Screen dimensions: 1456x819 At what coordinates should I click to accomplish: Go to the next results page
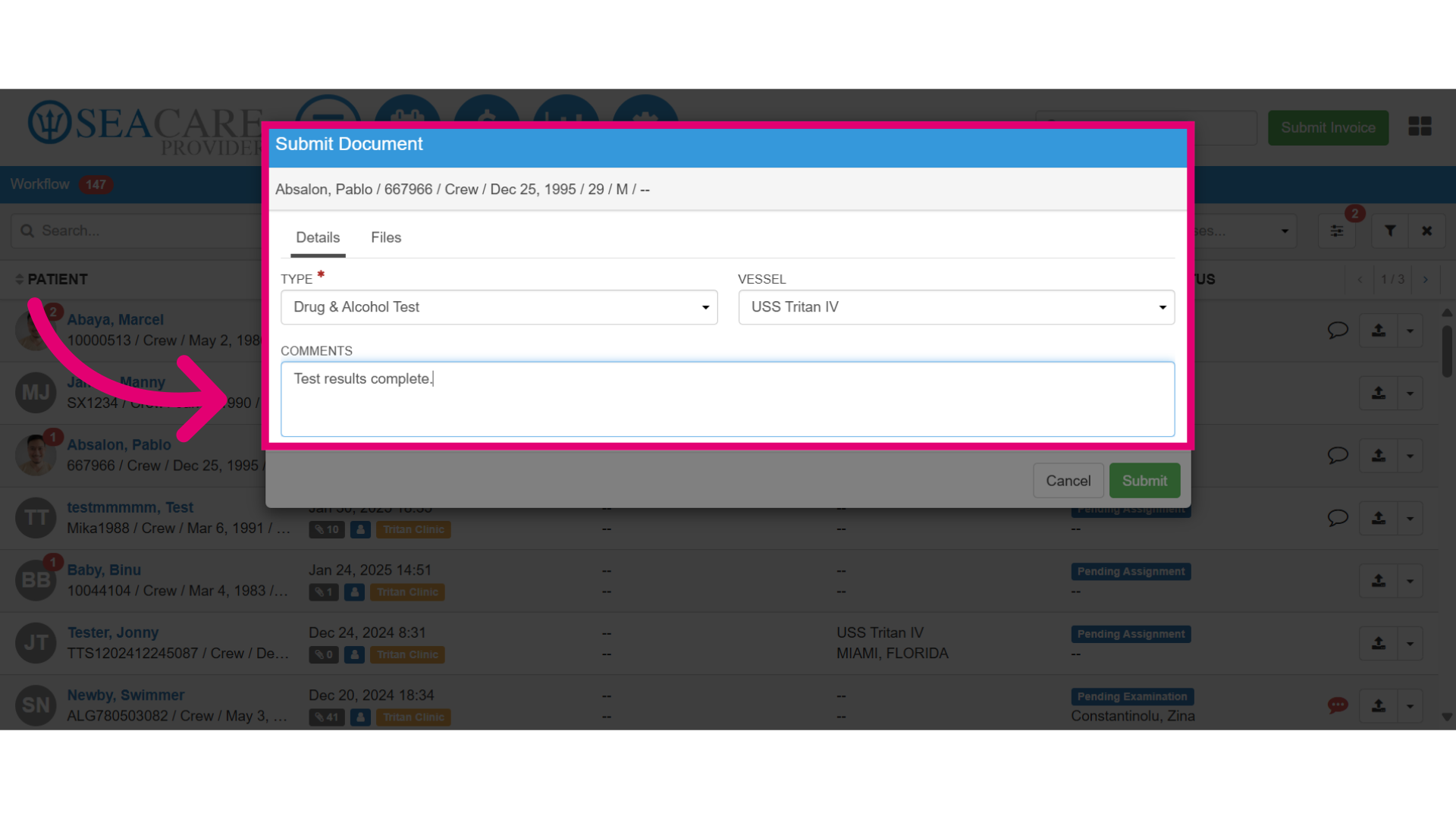click(1426, 280)
